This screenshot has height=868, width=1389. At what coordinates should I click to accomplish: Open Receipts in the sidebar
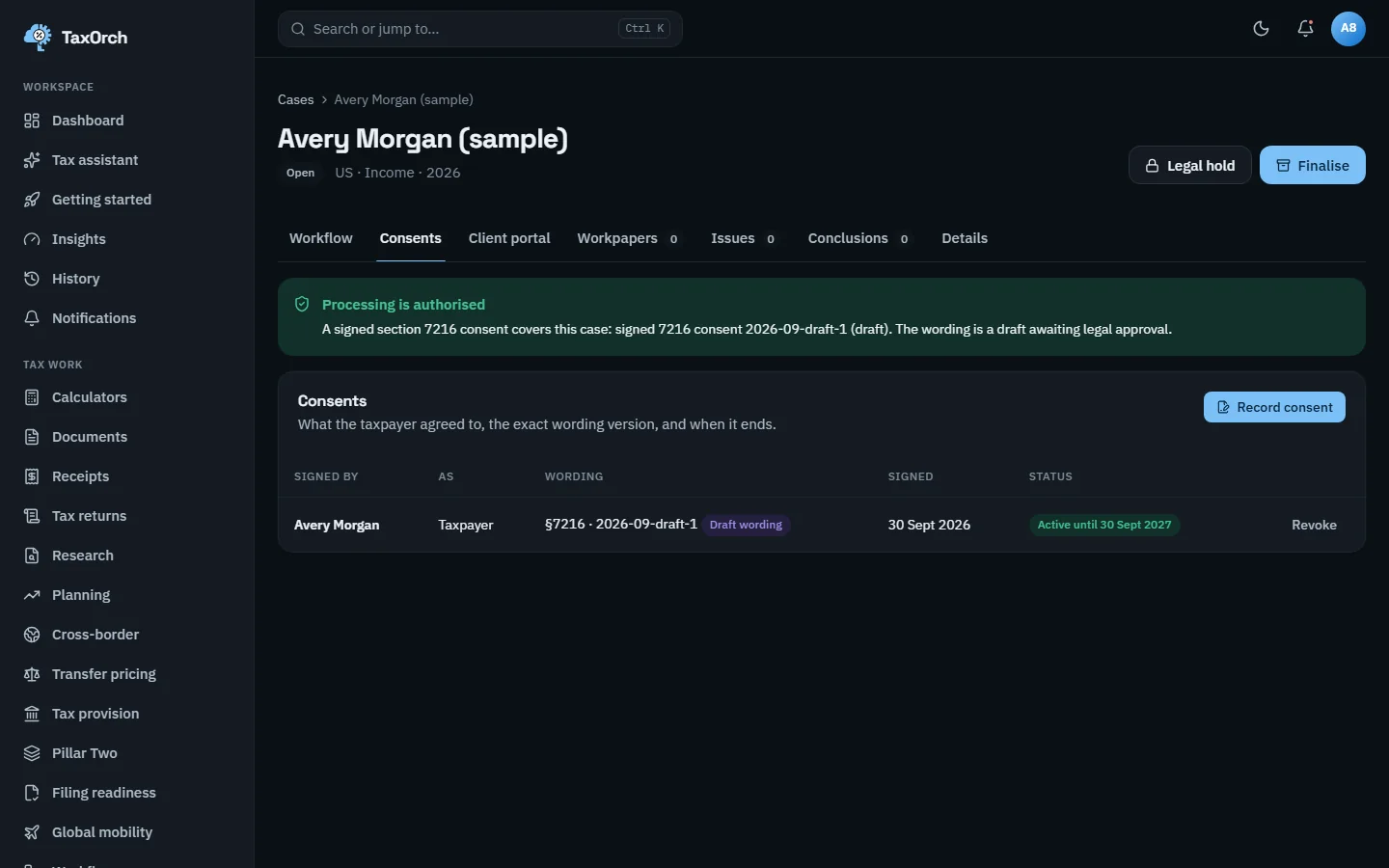[x=127, y=476]
